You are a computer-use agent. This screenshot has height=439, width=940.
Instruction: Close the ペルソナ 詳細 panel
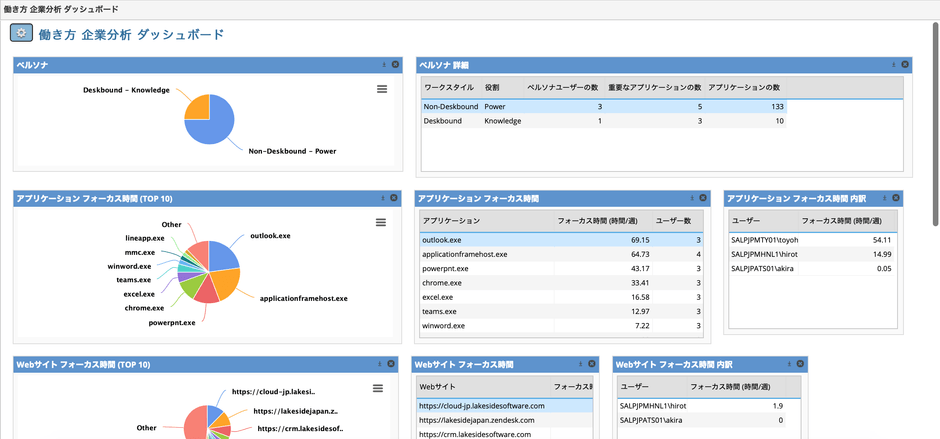click(x=905, y=64)
